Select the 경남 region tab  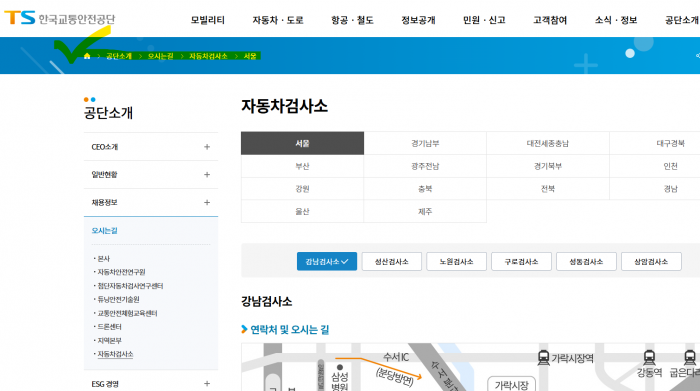coord(655,189)
